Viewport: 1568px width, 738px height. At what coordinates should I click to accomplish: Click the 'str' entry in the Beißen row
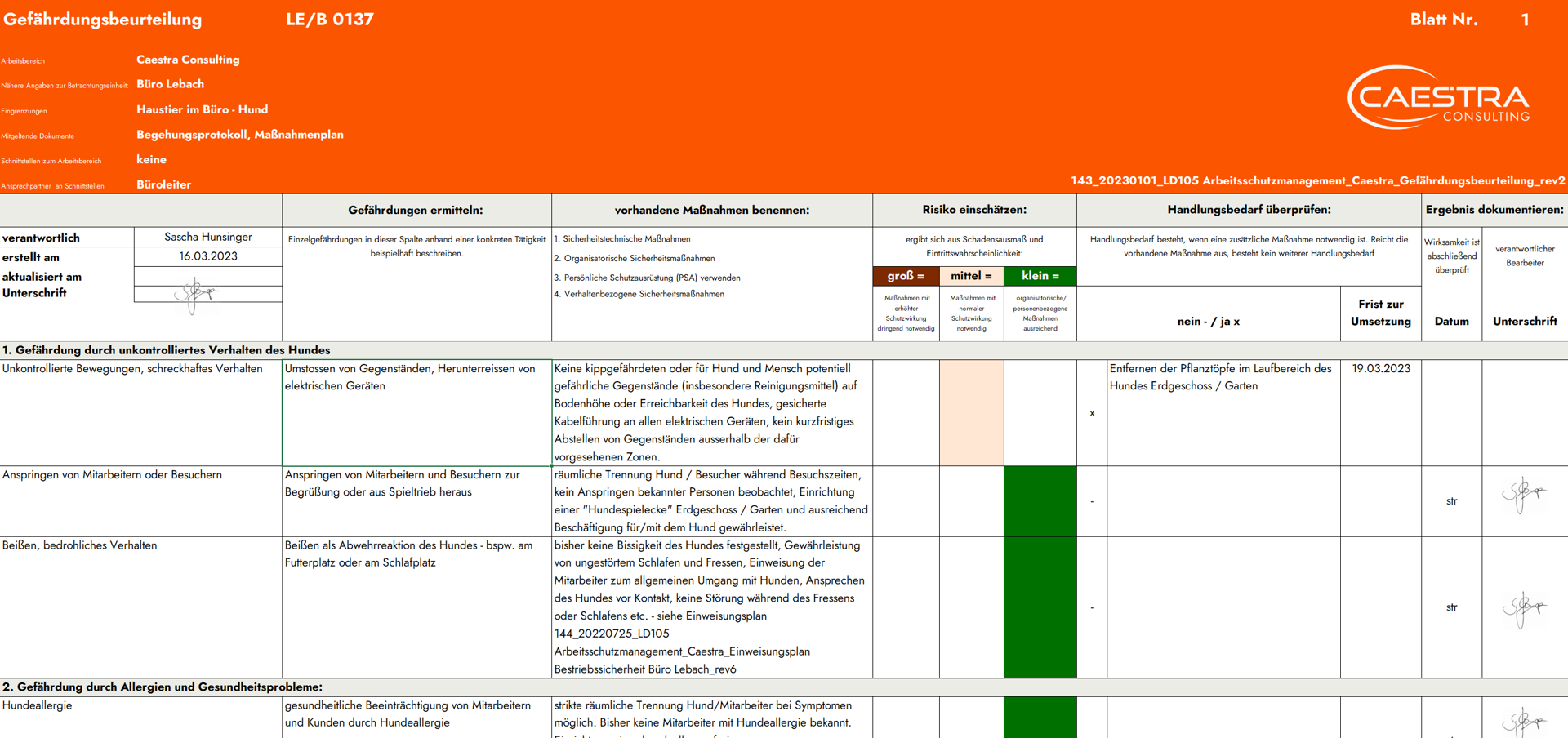pos(1451,607)
